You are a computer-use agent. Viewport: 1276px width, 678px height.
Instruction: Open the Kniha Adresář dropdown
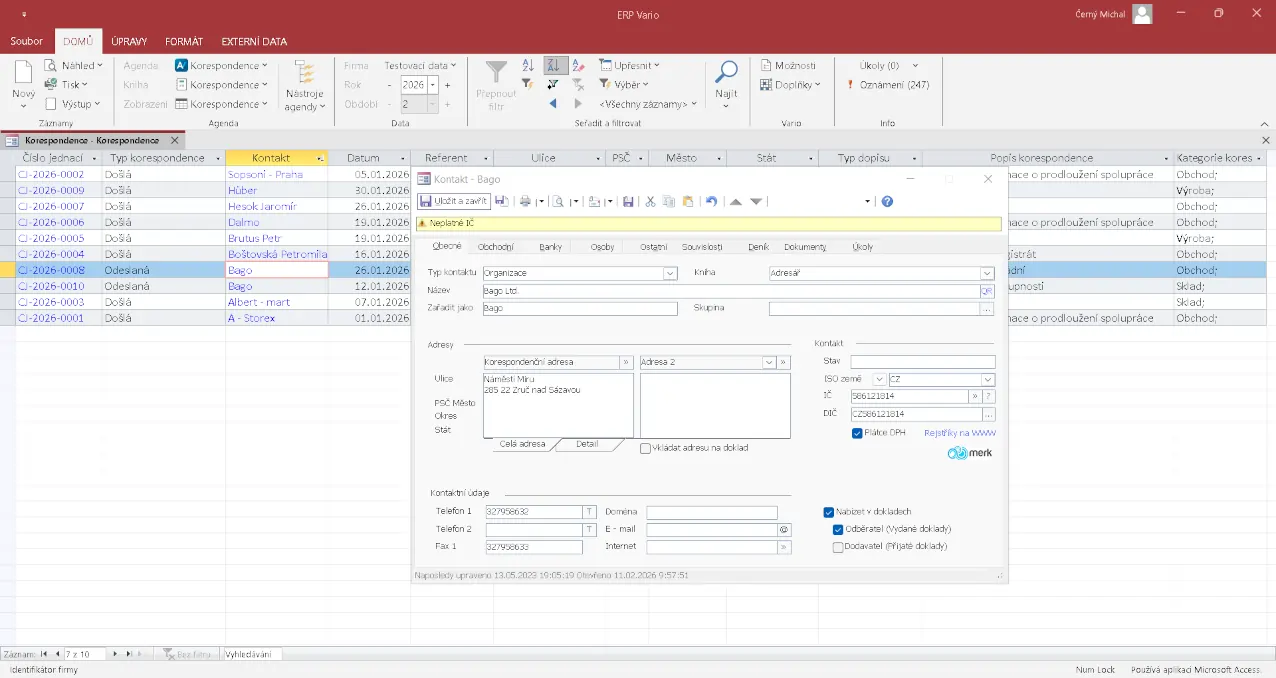(987, 273)
